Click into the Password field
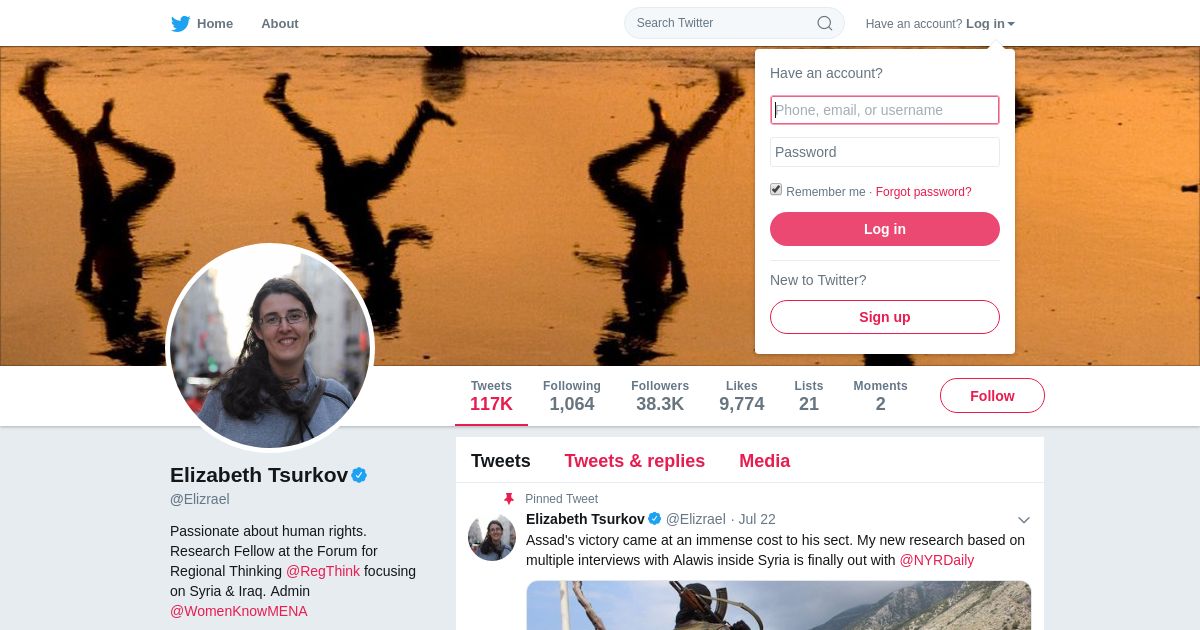 click(x=885, y=152)
